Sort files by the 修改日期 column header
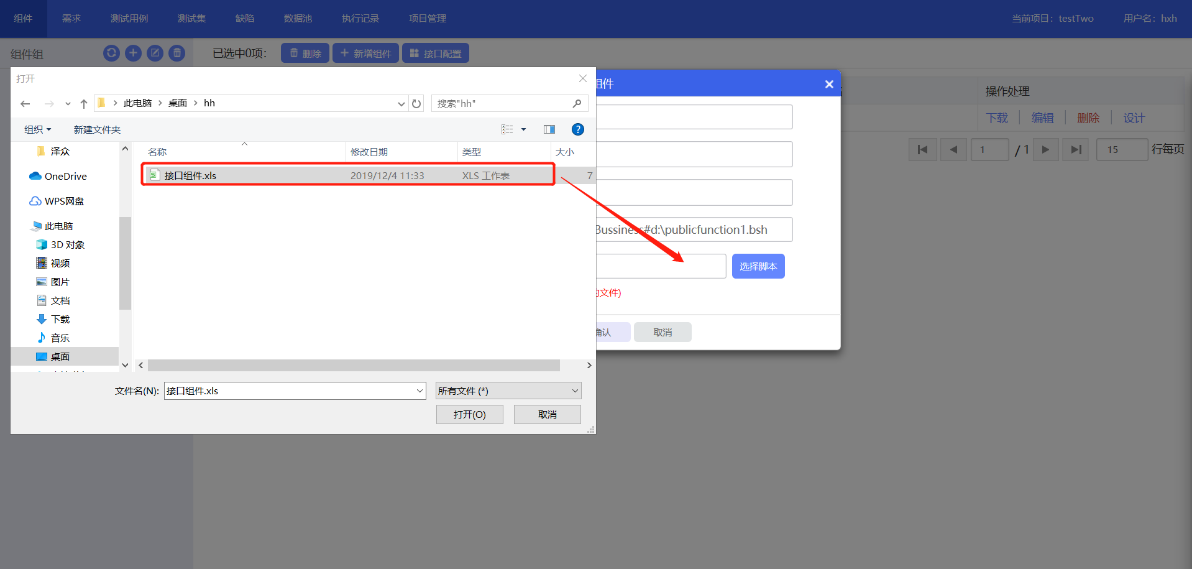1192x569 pixels. [369, 152]
